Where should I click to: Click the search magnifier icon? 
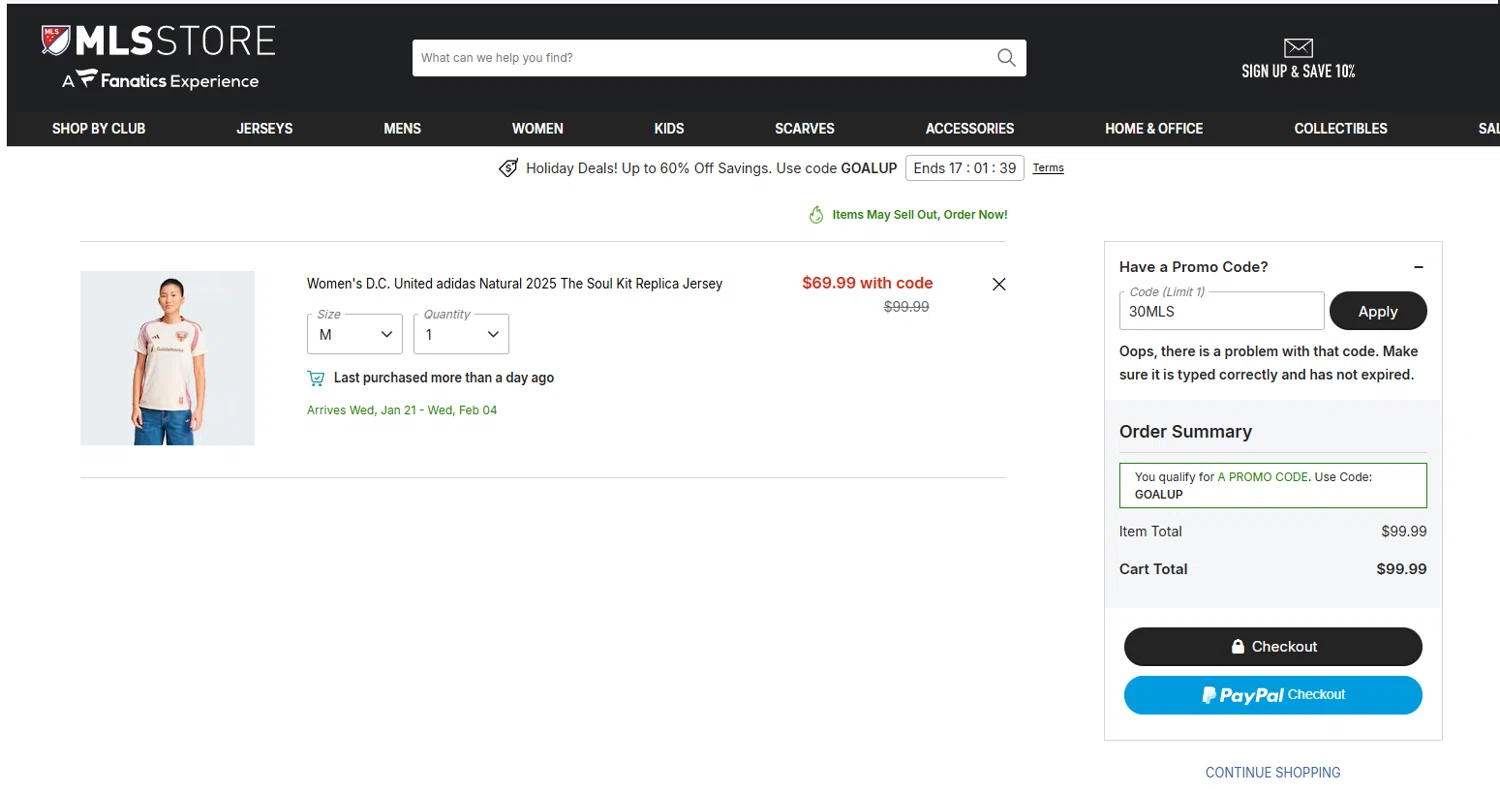point(1006,58)
